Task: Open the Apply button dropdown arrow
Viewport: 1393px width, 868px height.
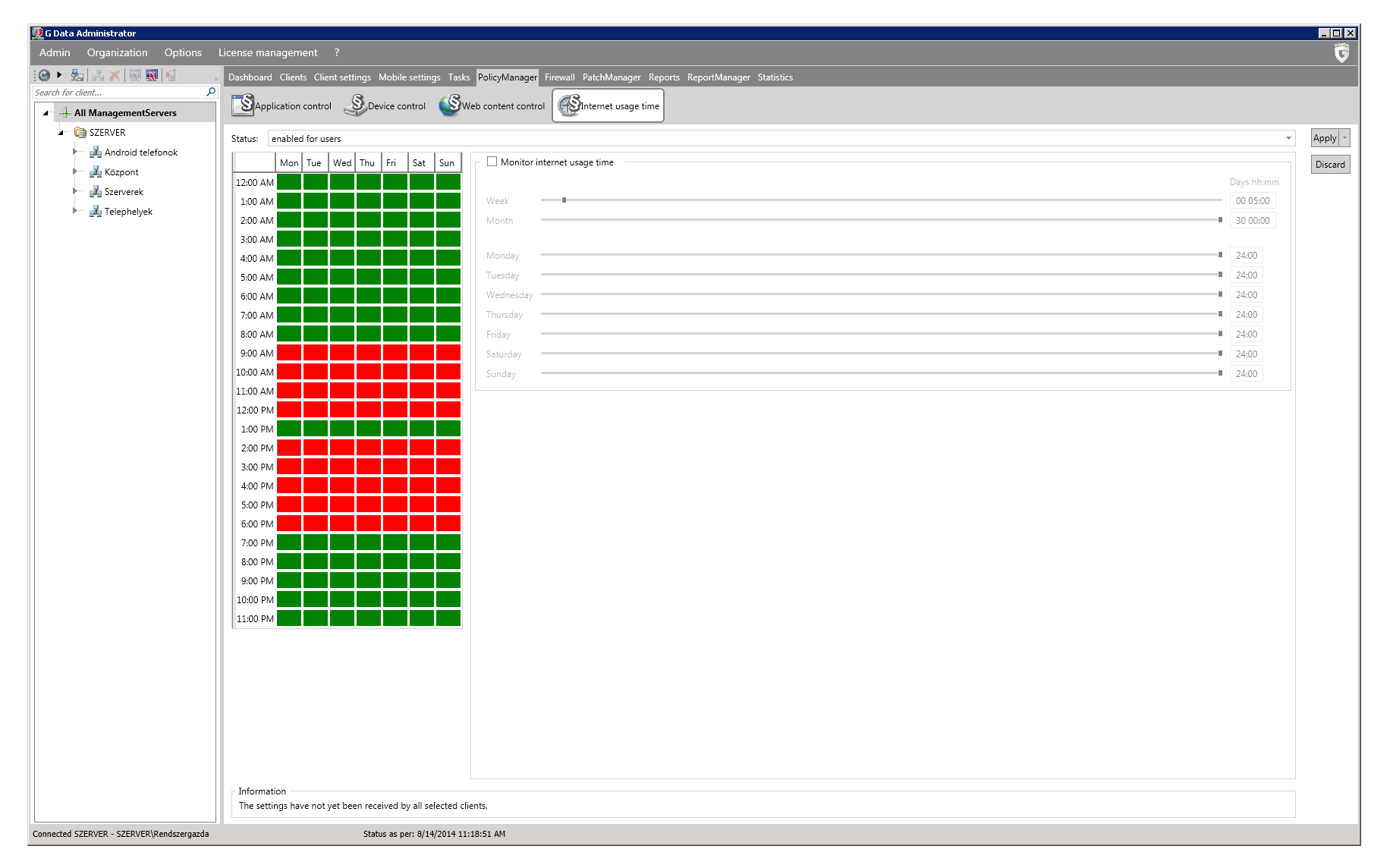Action: pos(1345,137)
